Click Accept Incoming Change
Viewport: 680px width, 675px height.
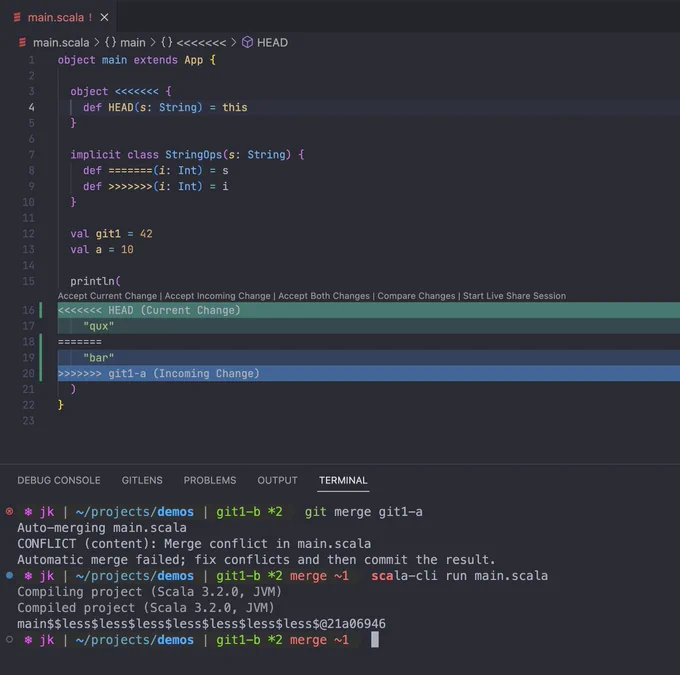point(217,296)
